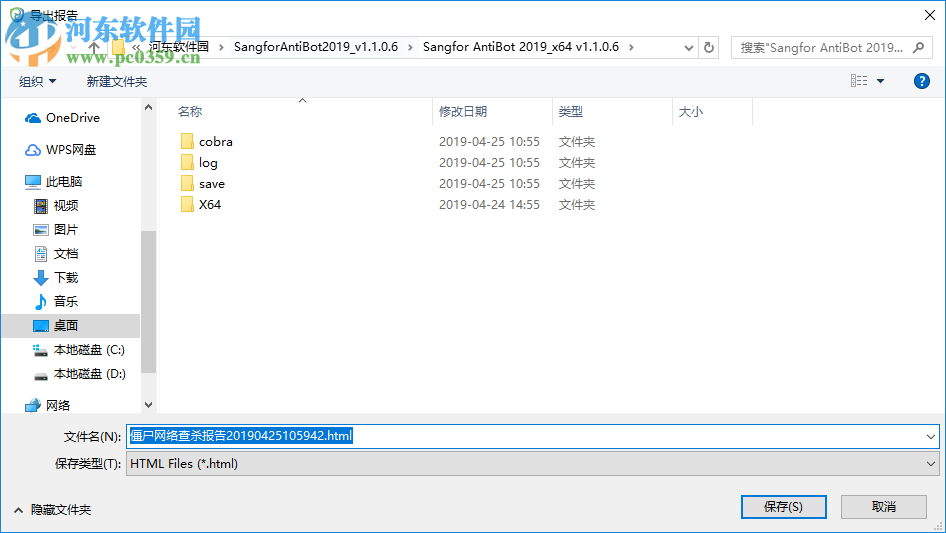Click the 本地磁盘 (D:) drive icon

pos(40,375)
